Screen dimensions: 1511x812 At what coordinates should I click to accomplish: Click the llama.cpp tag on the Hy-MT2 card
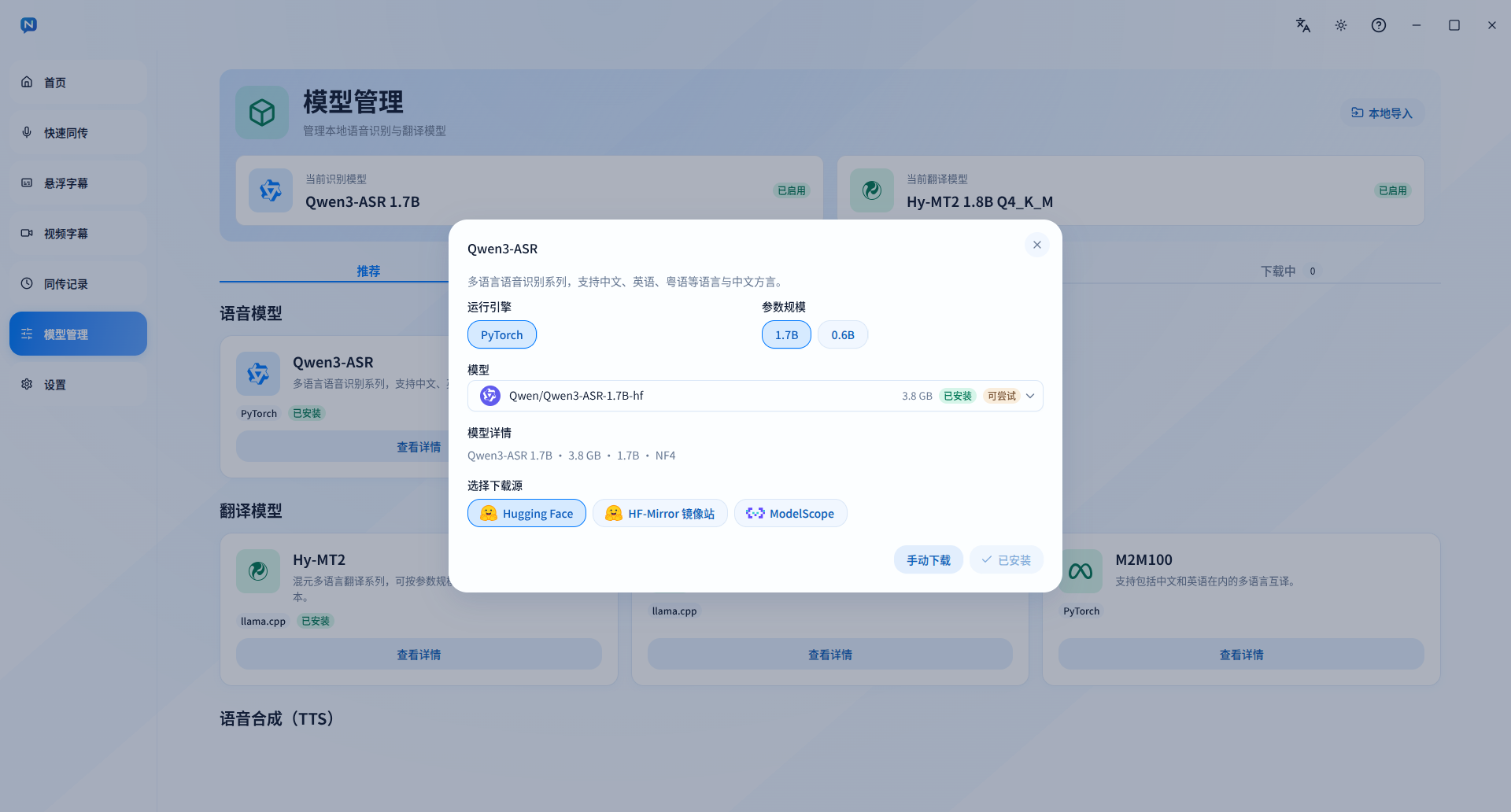tap(263, 621)
